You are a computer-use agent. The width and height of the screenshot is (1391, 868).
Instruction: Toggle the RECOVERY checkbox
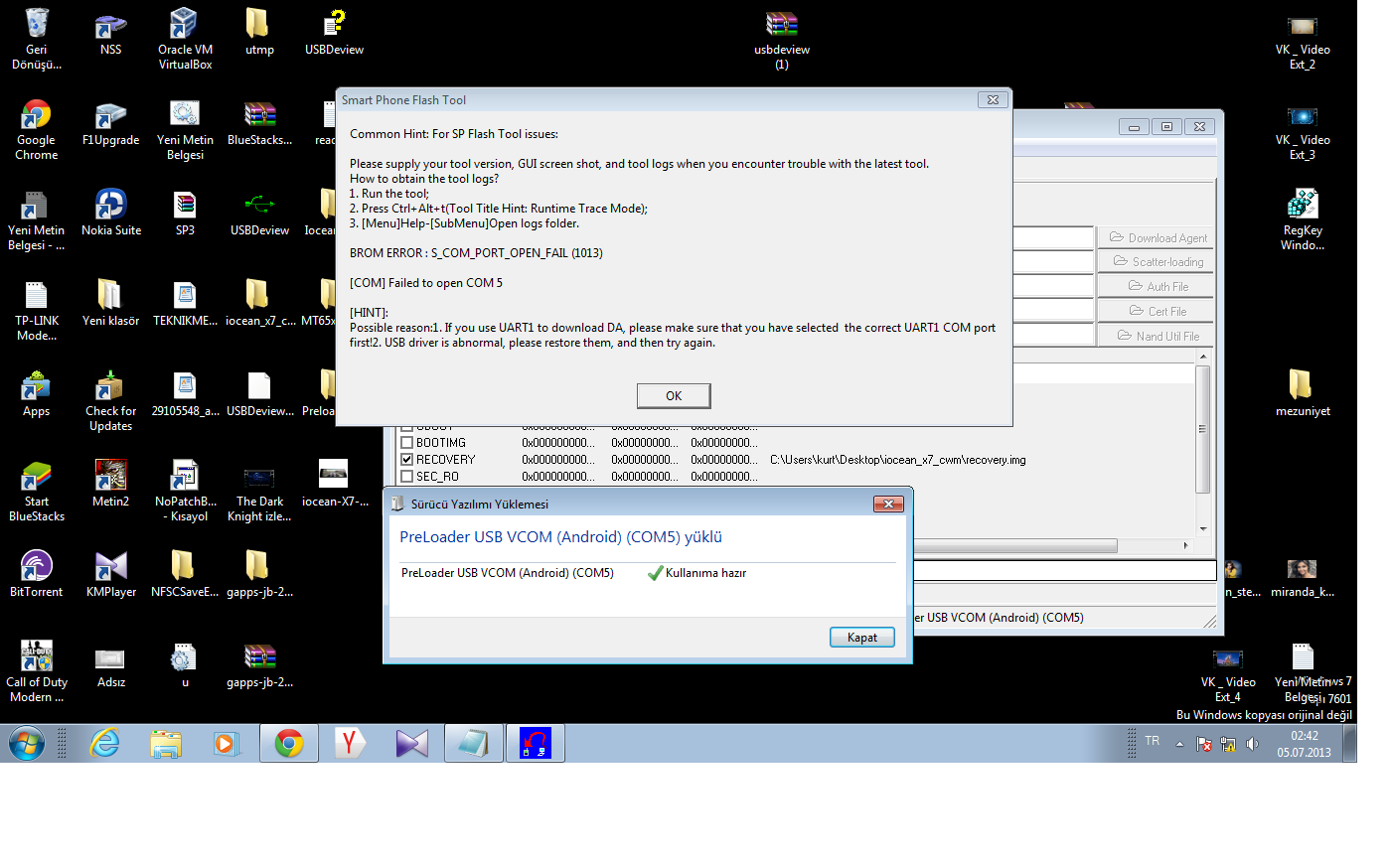406,460
